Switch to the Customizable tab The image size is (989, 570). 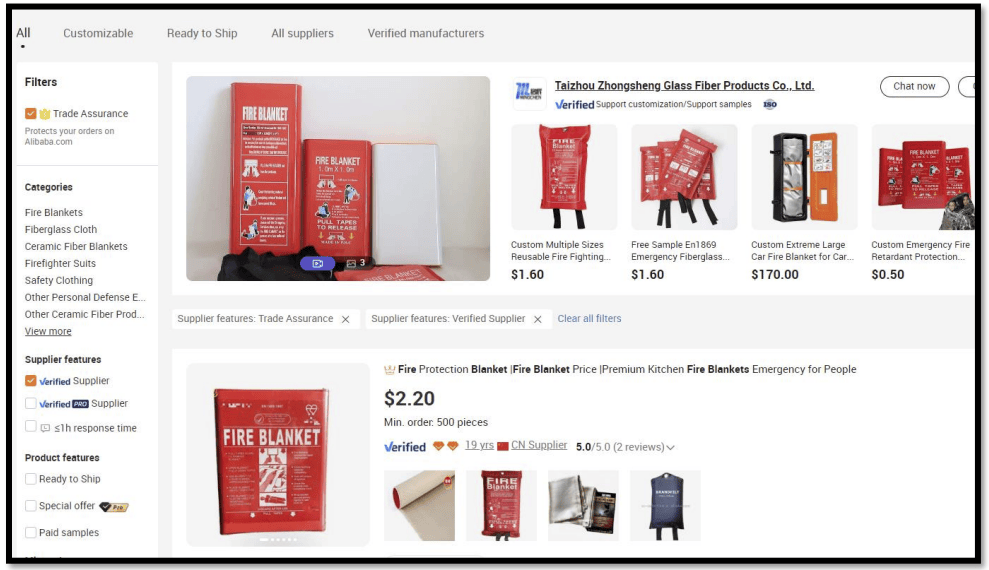click(98, 33)
